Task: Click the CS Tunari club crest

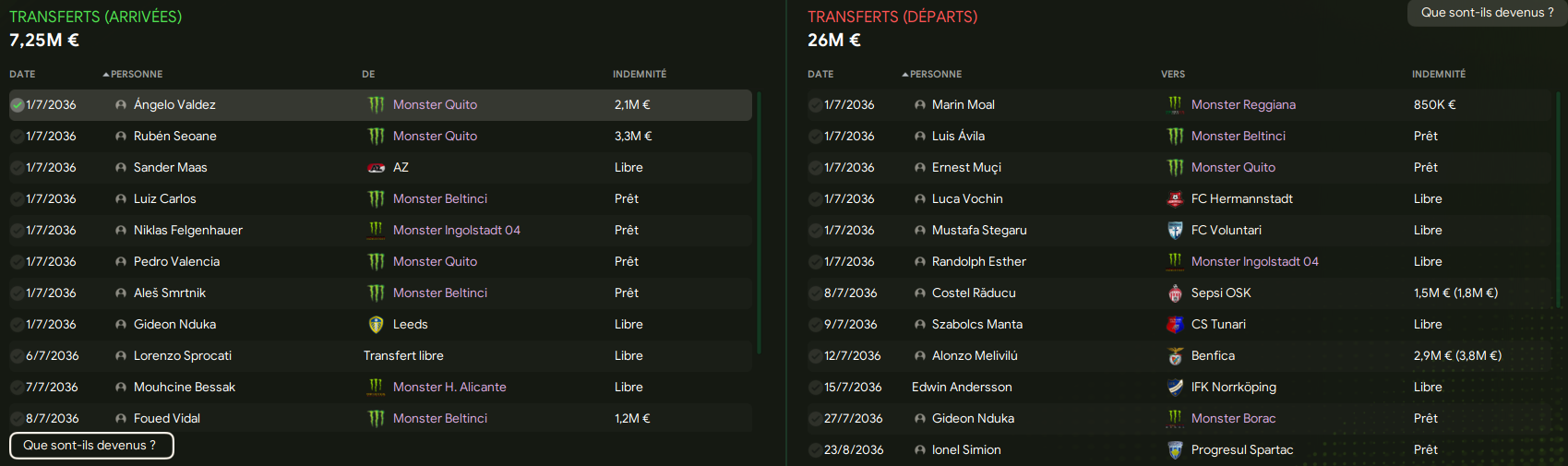Action: tap(1175, 324)
